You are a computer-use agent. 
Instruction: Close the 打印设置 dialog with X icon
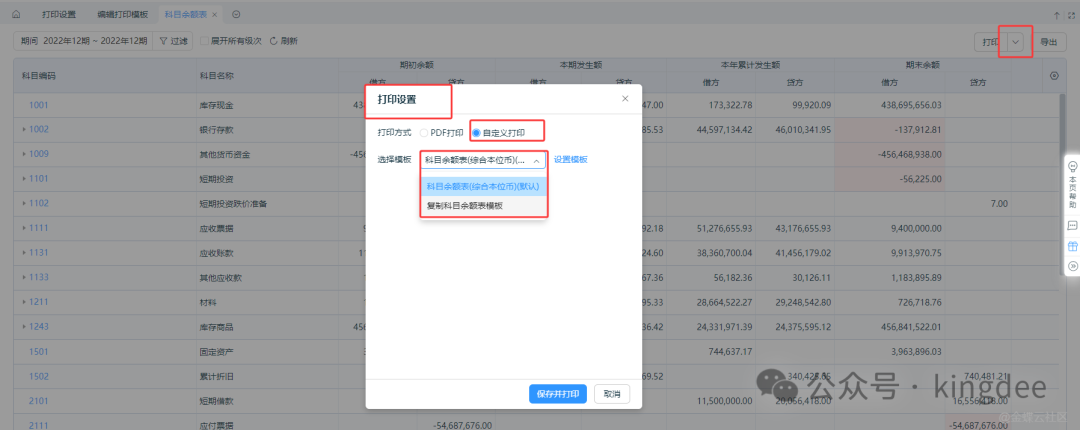tap(625, 98)
